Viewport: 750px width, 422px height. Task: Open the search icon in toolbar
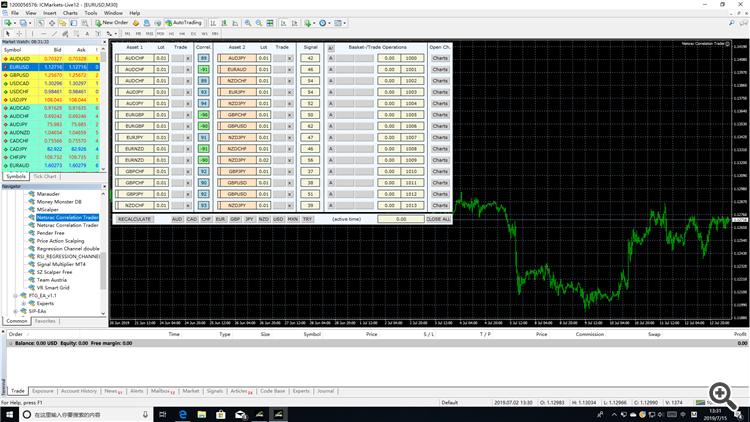(x=732, y=22)
